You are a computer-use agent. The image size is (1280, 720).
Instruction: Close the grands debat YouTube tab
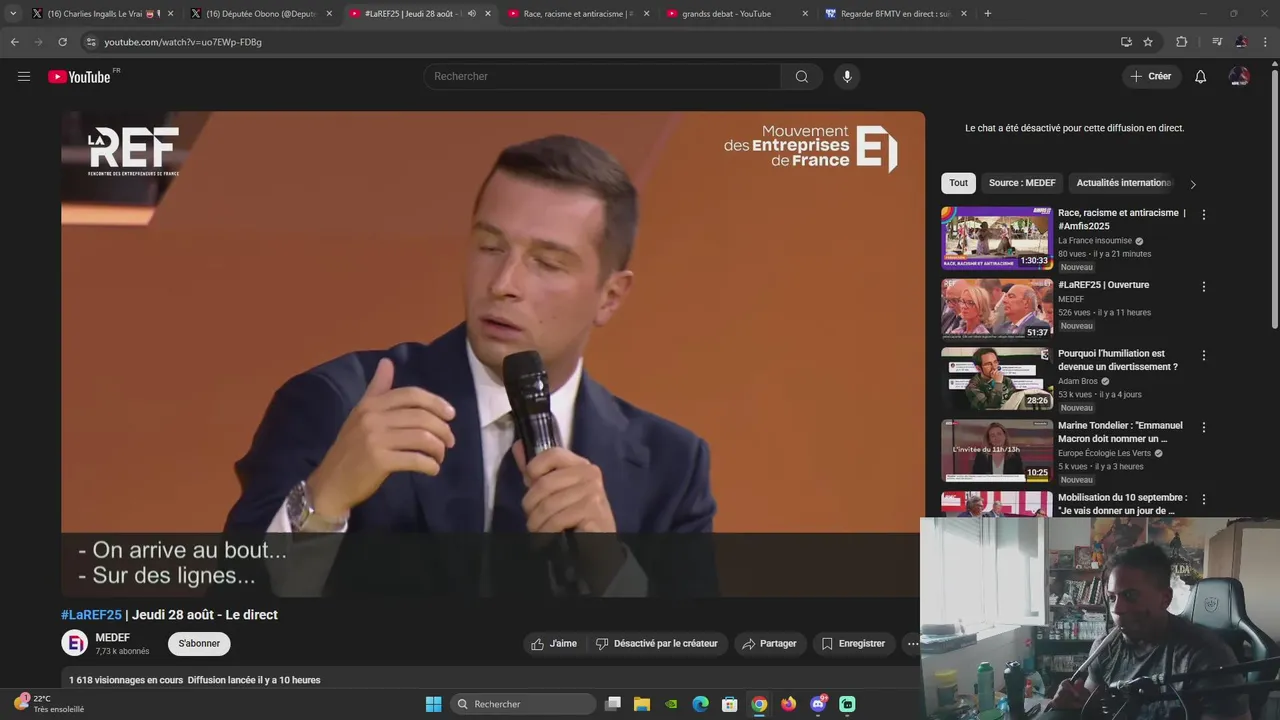pyautogui.click(x=805, y=14)
